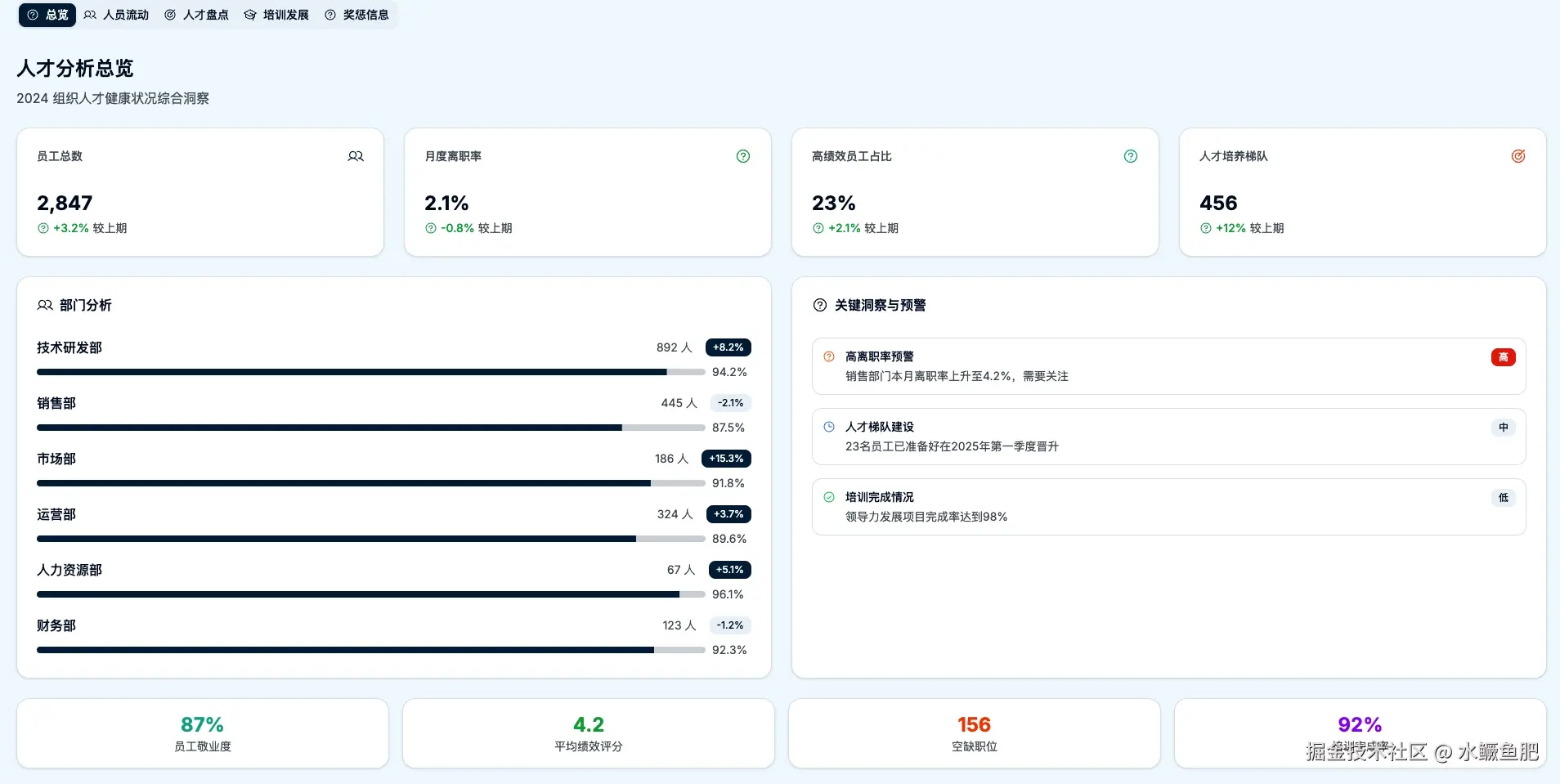This screenshot has height=784, width=1560.
Task: Open the 人才盘点 tab
Action: click(197, 15)
